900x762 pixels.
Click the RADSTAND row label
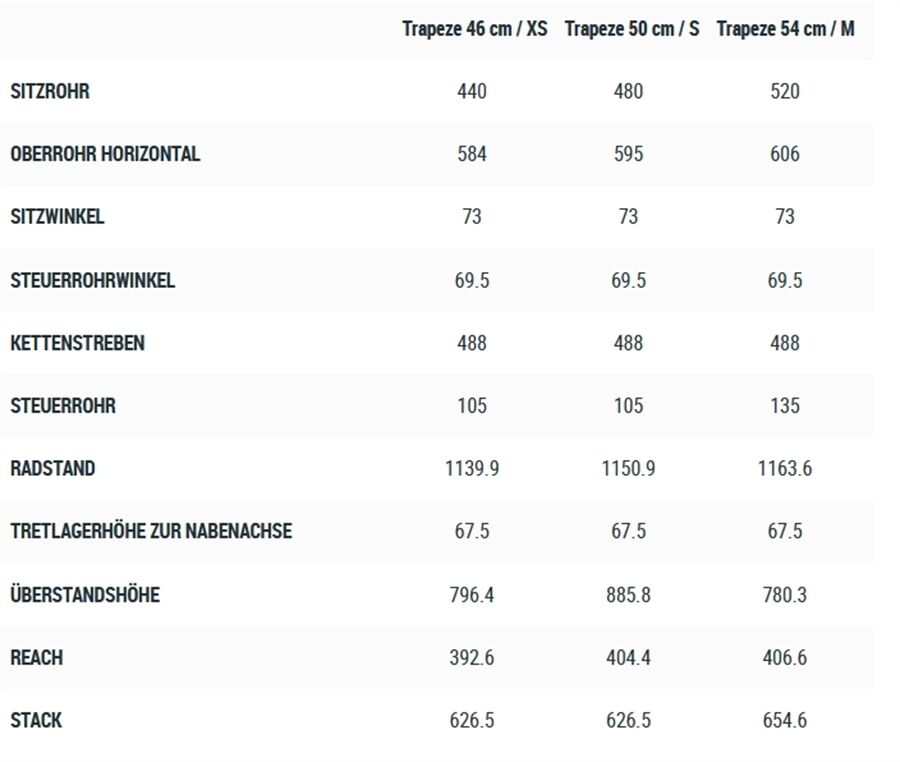53,468
